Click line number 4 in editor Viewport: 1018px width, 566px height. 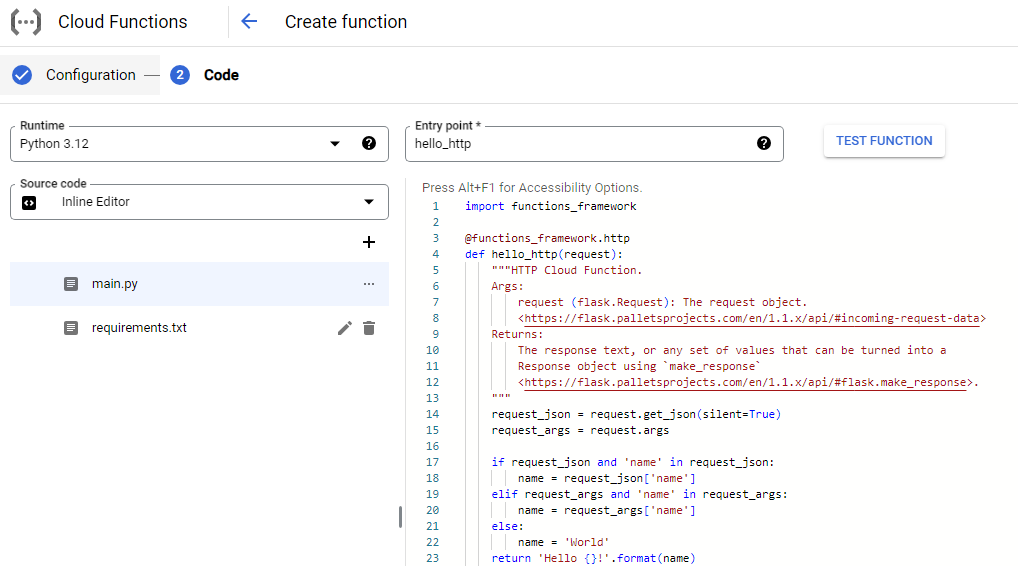[x=436, y=254]
